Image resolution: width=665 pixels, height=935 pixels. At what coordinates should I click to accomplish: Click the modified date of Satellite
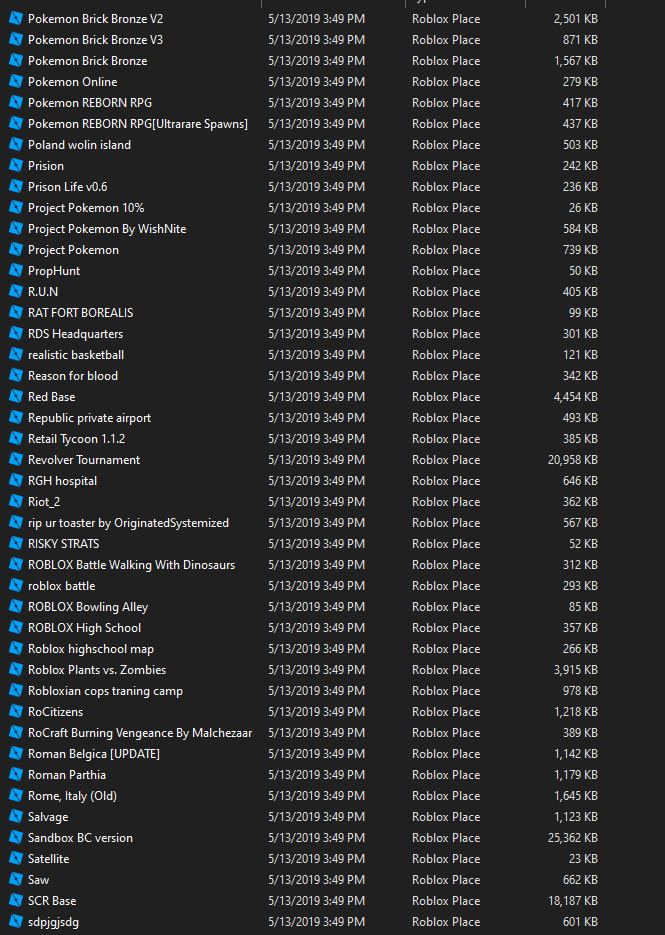coord(317,859)
